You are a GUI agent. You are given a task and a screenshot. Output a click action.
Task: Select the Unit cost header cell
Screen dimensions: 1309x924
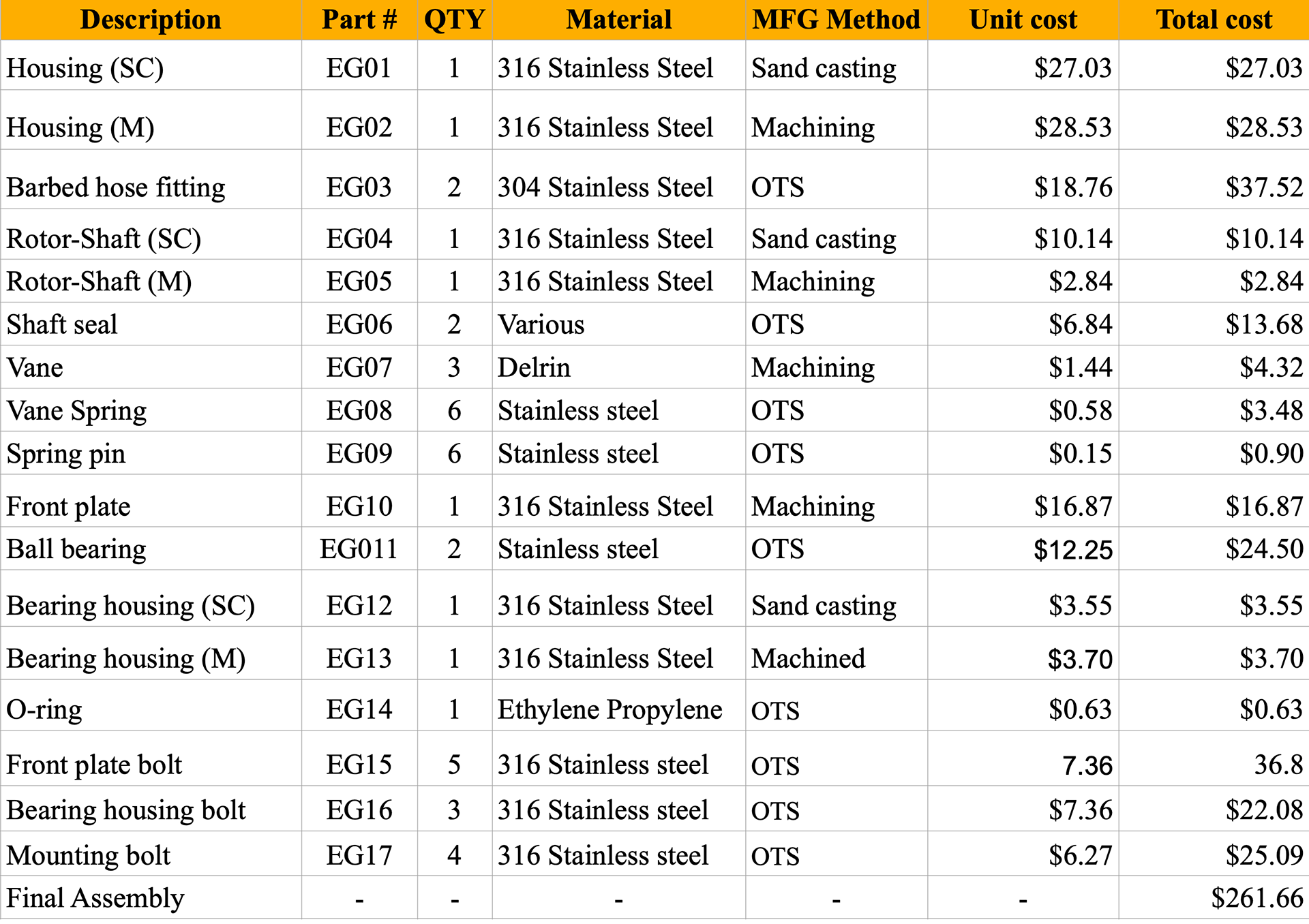(1023, 20)
